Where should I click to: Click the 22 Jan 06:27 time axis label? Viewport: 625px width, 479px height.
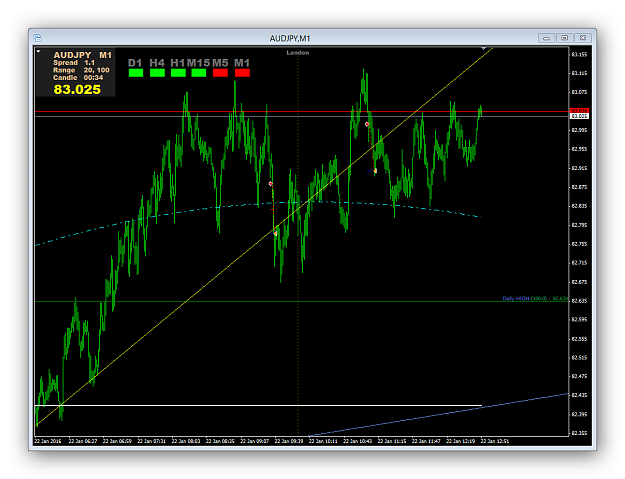tap(83, 441)
